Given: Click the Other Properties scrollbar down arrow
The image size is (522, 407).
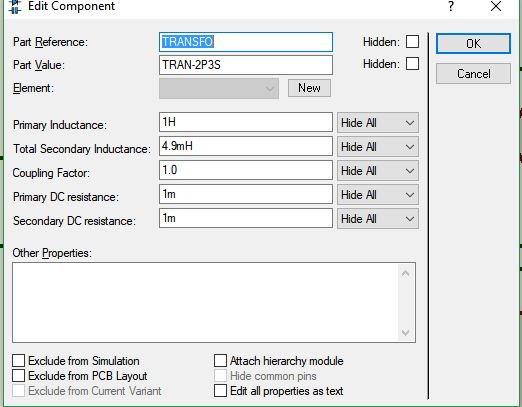Looking at the screenshot, I should (x=406, y=333).
